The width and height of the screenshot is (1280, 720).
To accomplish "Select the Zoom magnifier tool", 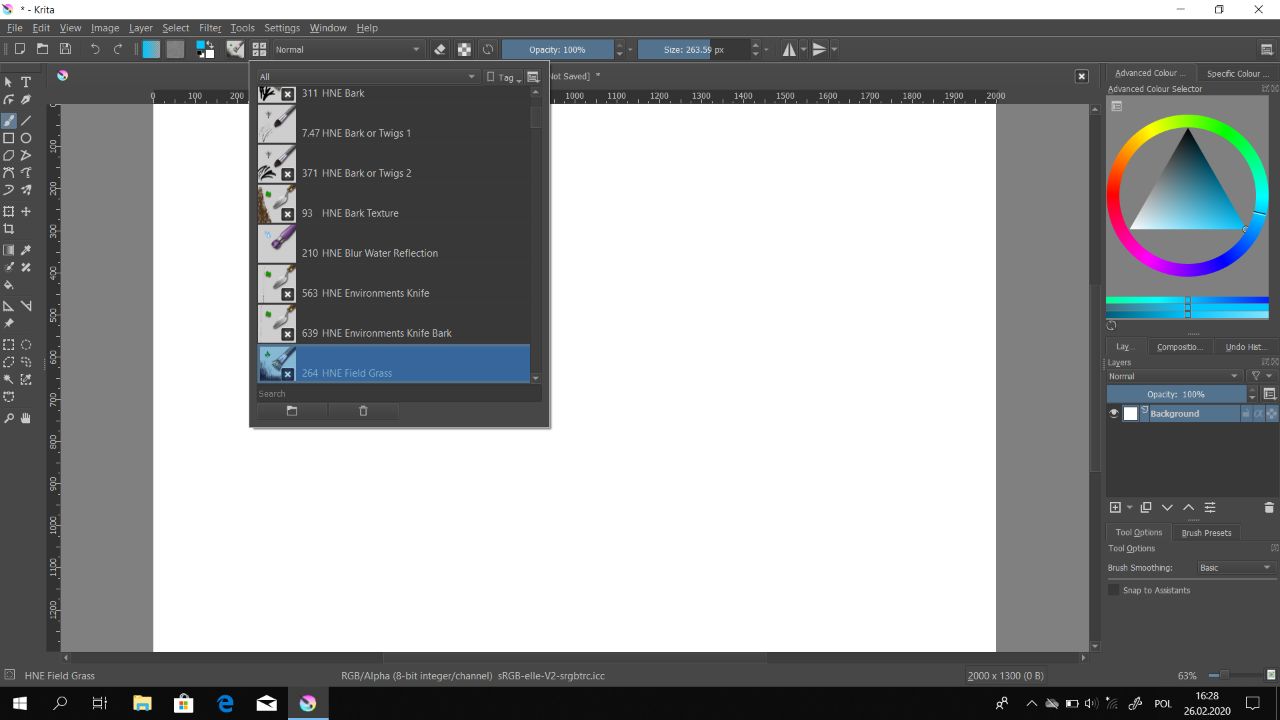I will 9,418.
